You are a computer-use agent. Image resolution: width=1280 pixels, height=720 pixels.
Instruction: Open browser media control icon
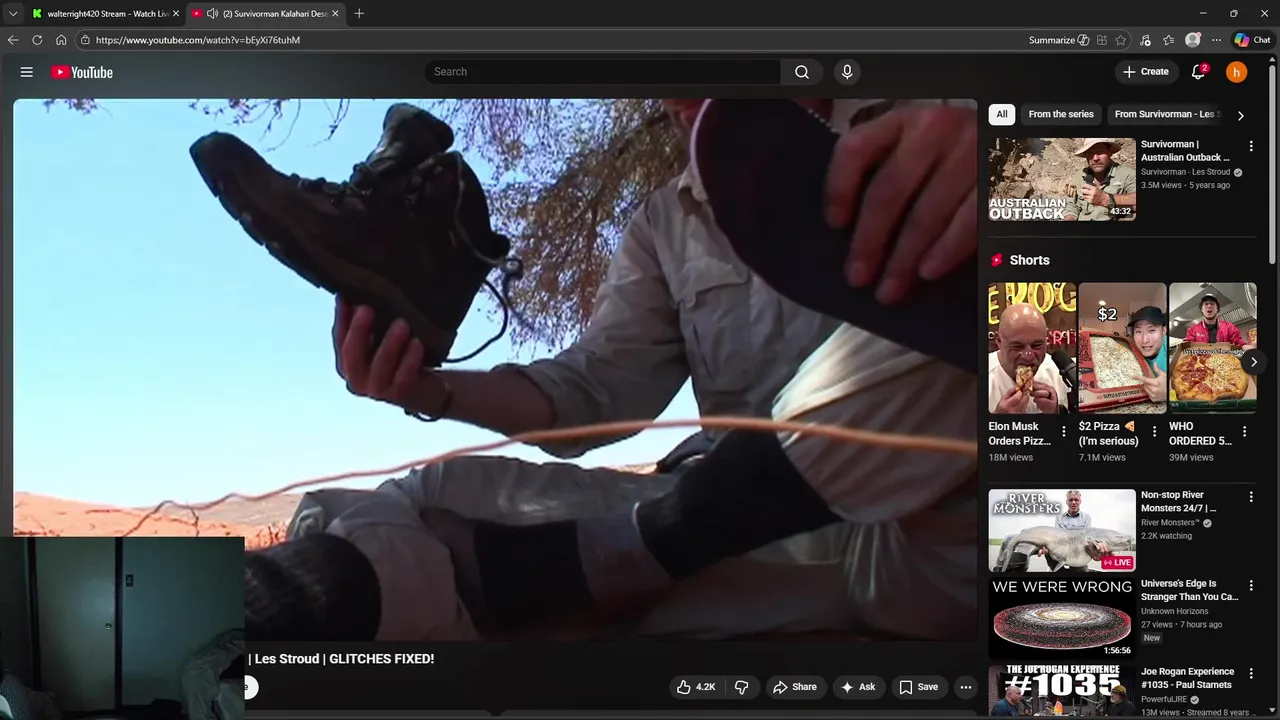(1145, 40)
